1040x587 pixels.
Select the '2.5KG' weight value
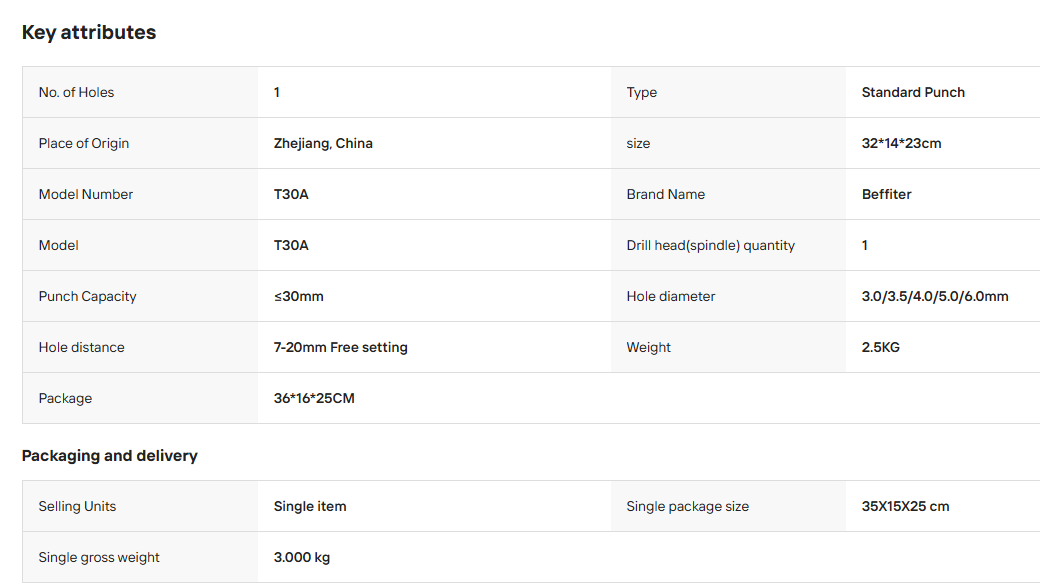880,348
